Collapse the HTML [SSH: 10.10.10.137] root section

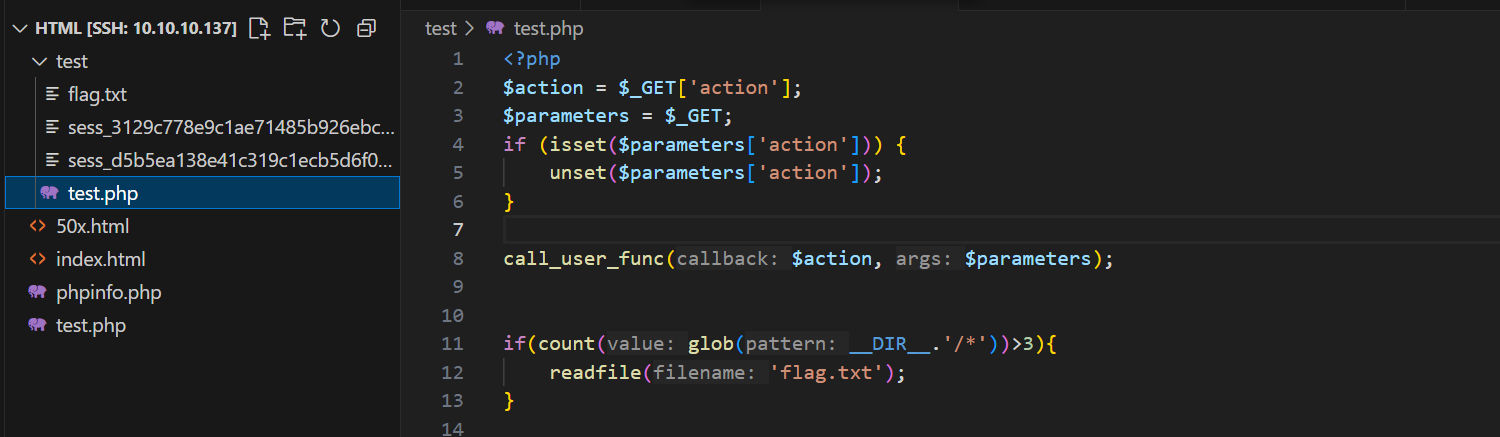tap(21, 28)
